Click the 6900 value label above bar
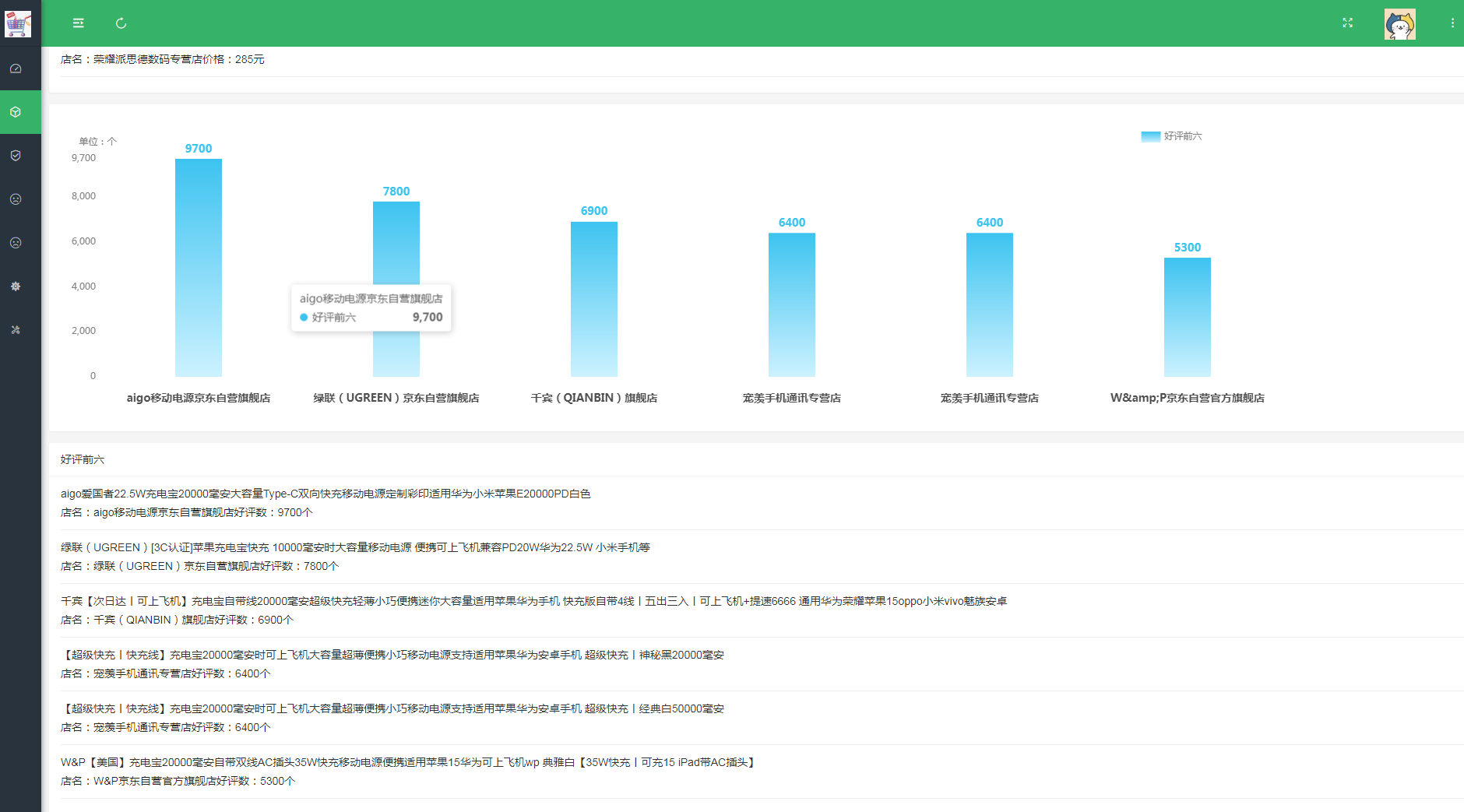This screenshot has width=1464, height=812. click(x=594, y=211)
